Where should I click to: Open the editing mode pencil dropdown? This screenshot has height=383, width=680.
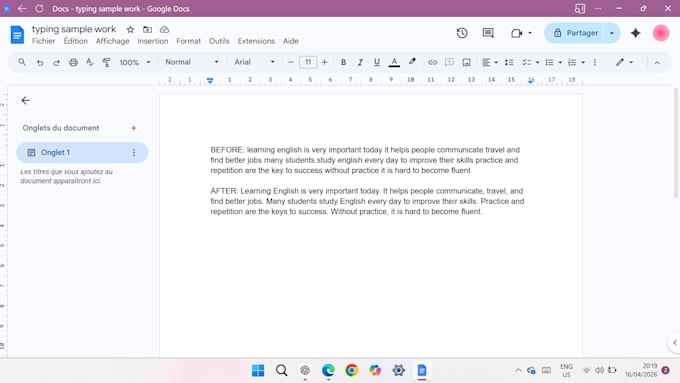coord(624,62)
